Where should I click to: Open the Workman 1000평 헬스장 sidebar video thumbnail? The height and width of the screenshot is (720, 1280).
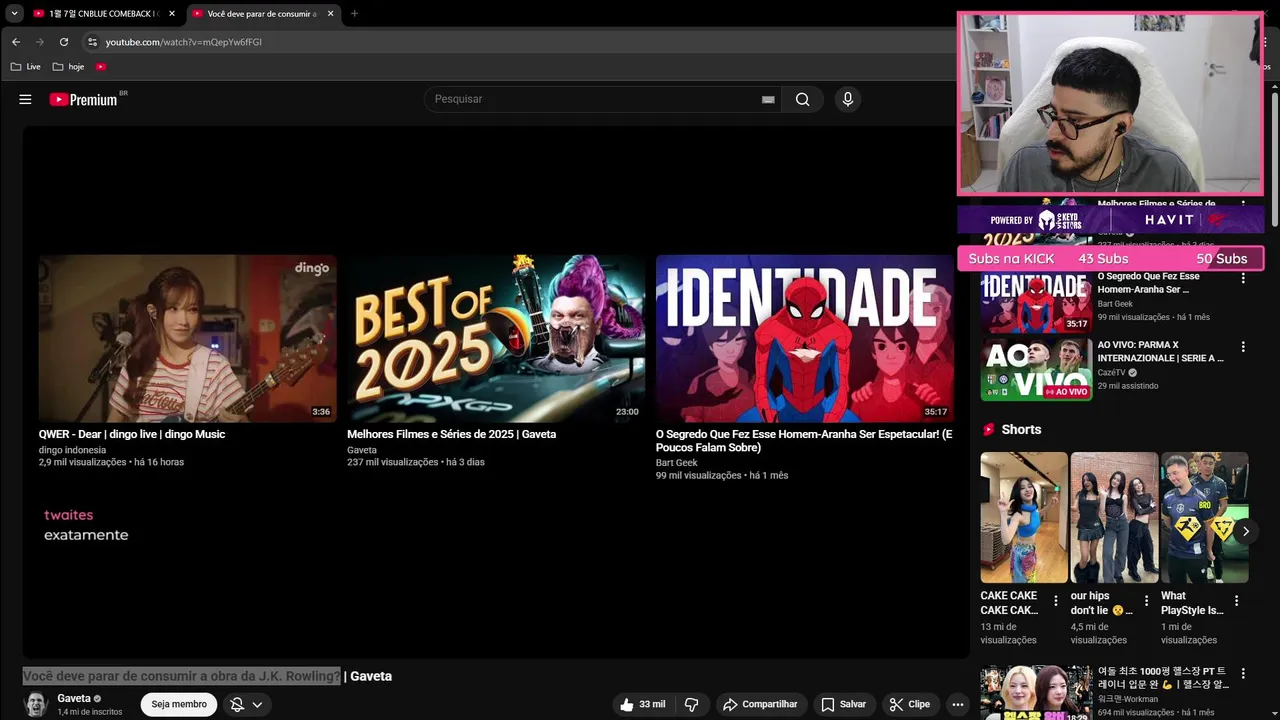click(1036, 693)
